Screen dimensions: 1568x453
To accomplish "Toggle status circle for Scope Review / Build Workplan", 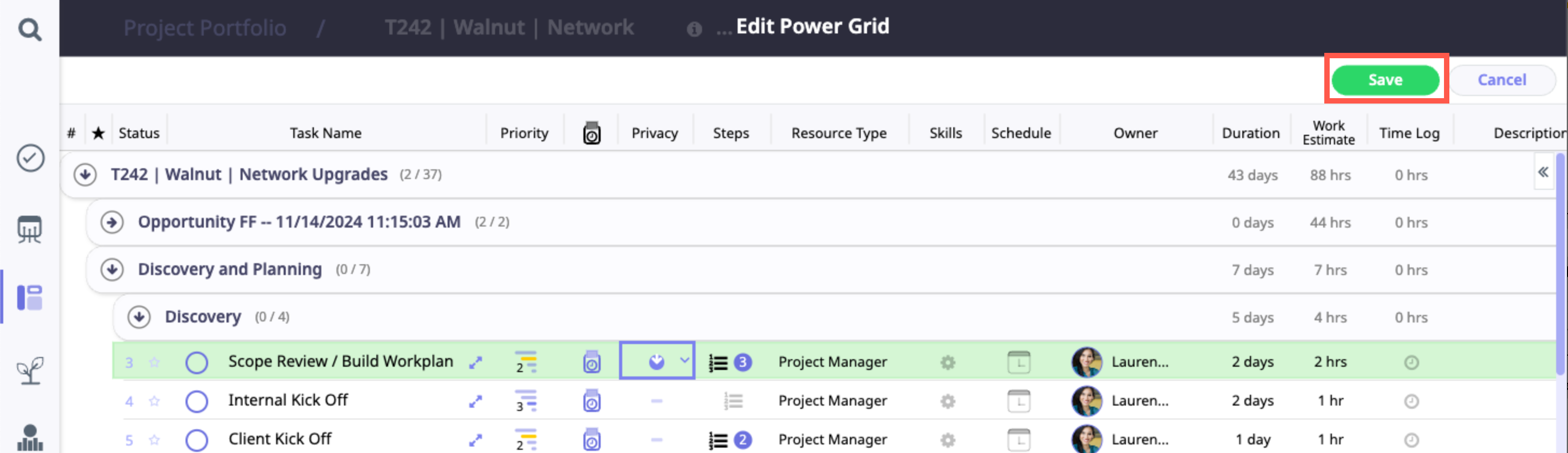I will click(x=197, y=363).
